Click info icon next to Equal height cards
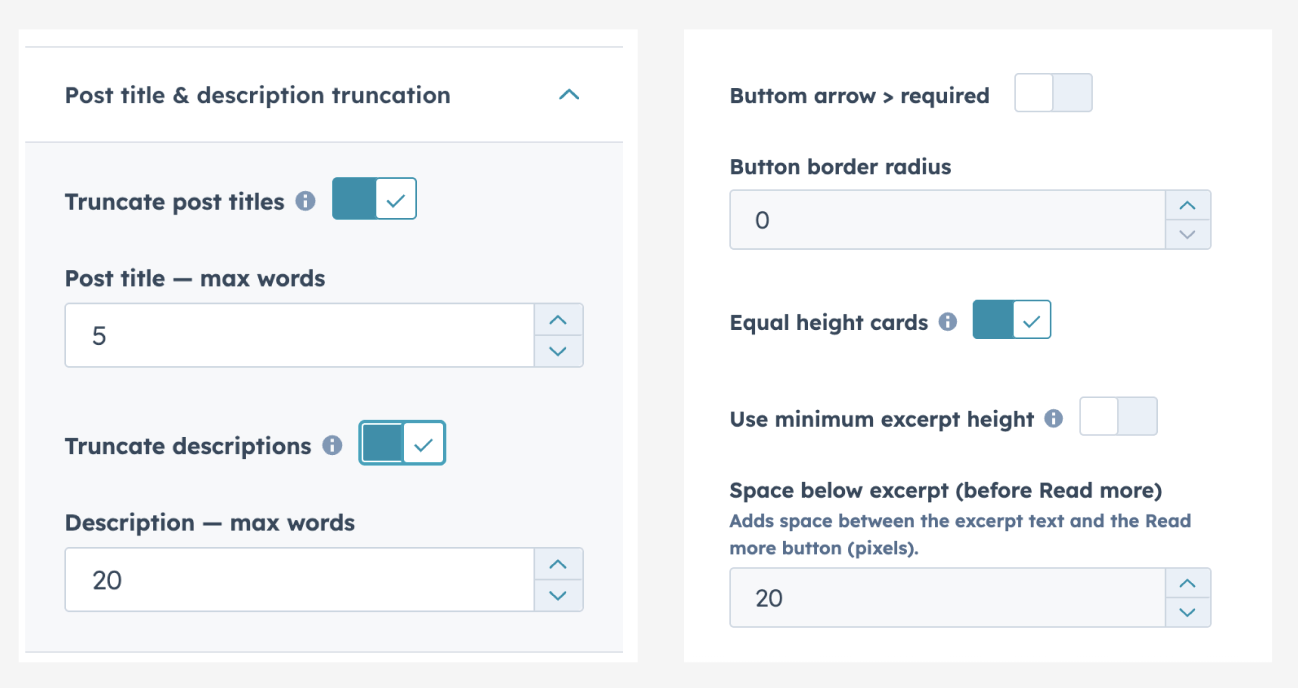Screen dimensions: 1298x688 948,322
